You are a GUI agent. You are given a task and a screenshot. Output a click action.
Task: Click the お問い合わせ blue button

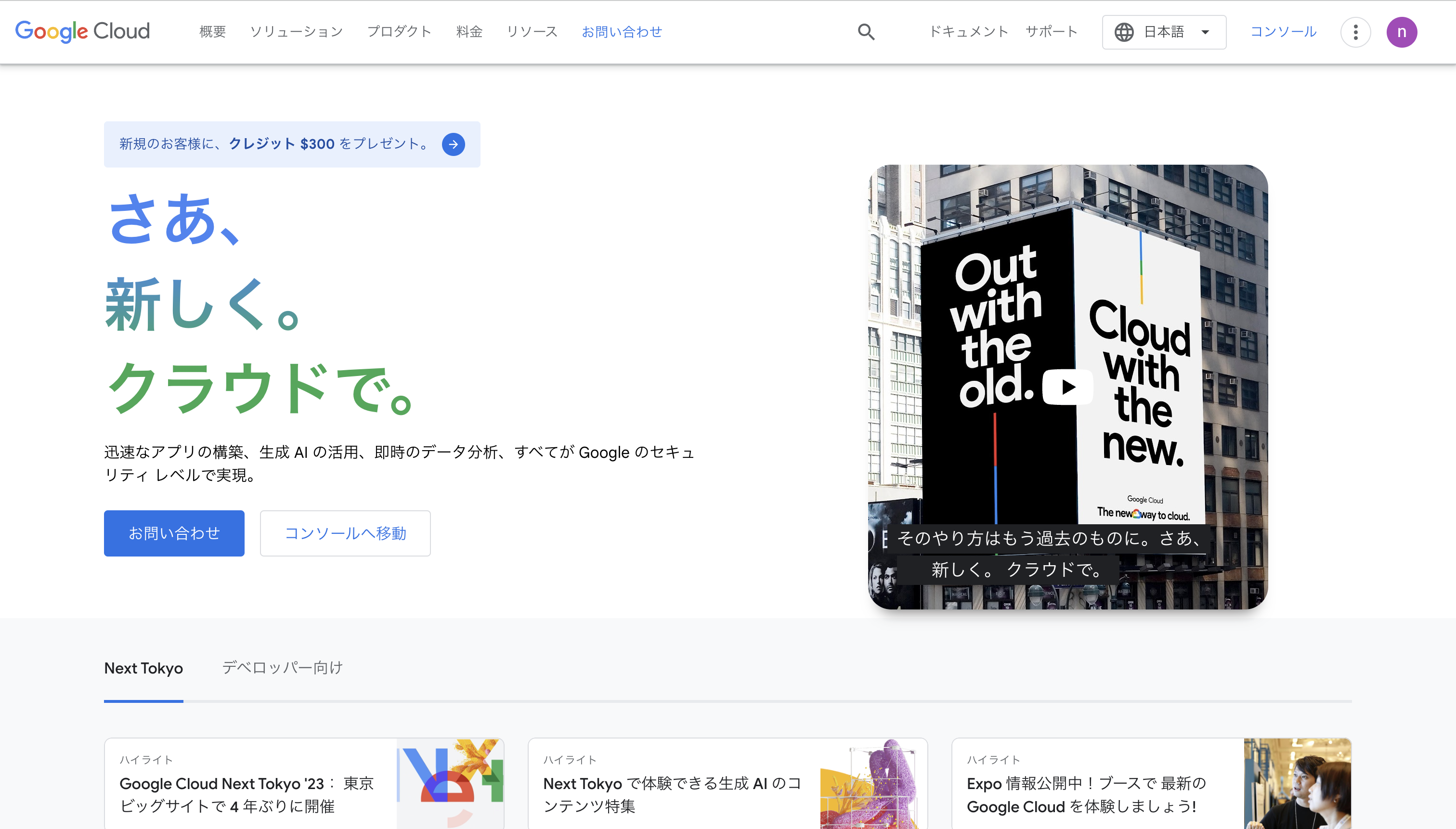pyautogui.click(x=174, y=533)
